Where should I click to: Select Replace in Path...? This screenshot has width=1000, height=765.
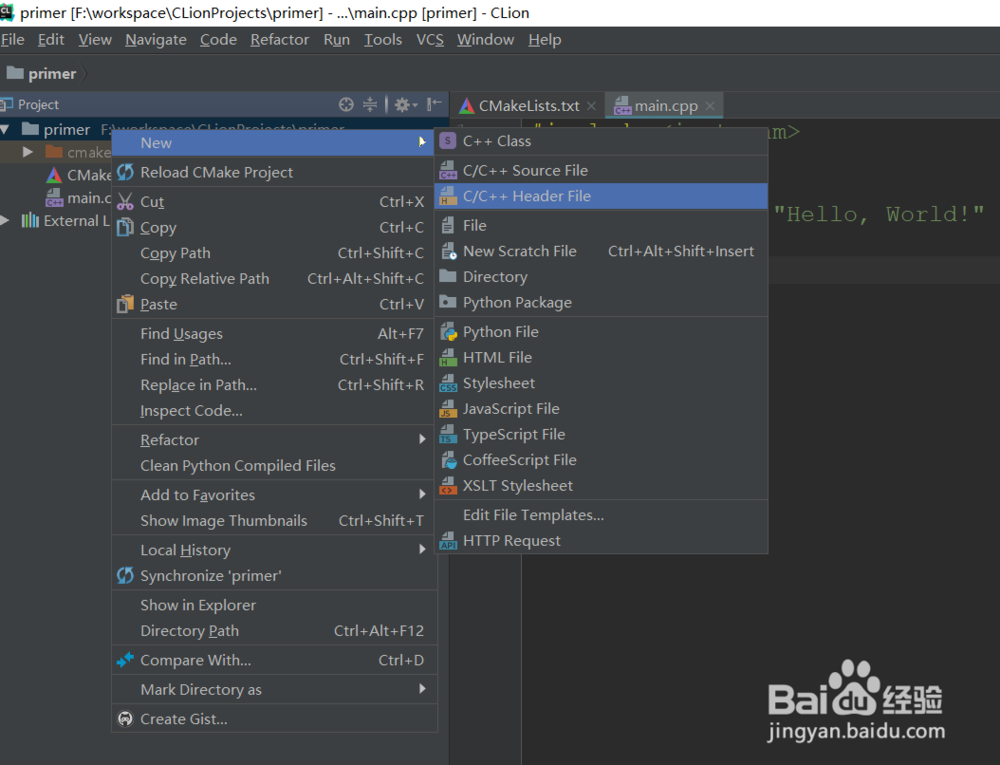pyautogui.click(x=274, y=385)
